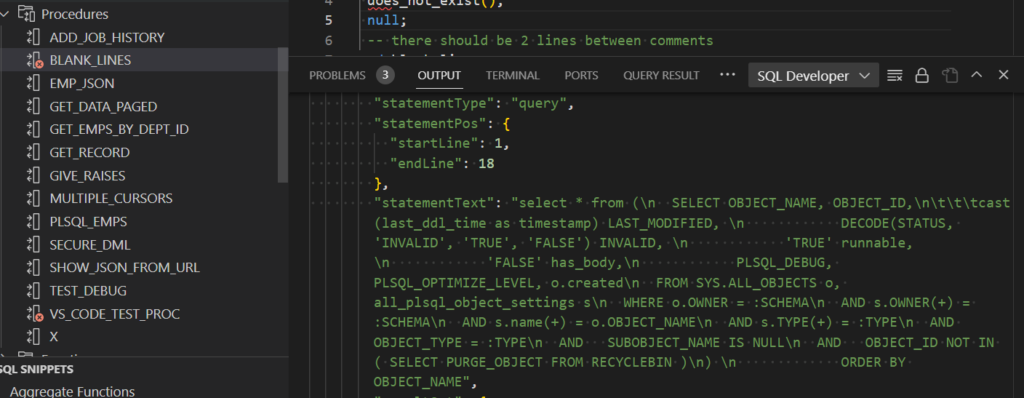Open the procedure named X
This screenshot has height=398, width=1024.
click(x=54, y=337)
